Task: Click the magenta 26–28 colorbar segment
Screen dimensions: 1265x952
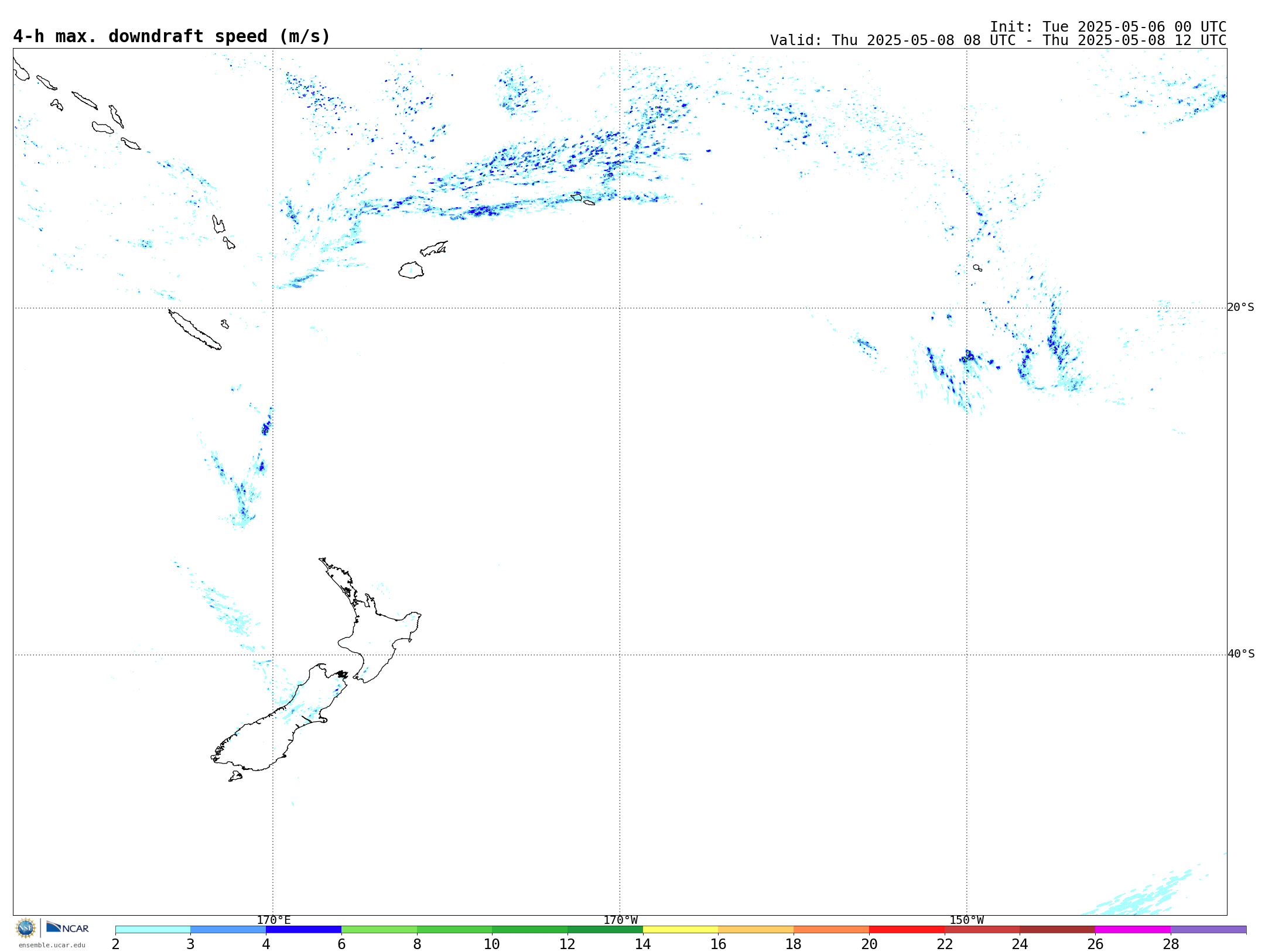Action: click(x=1133, y=929)
